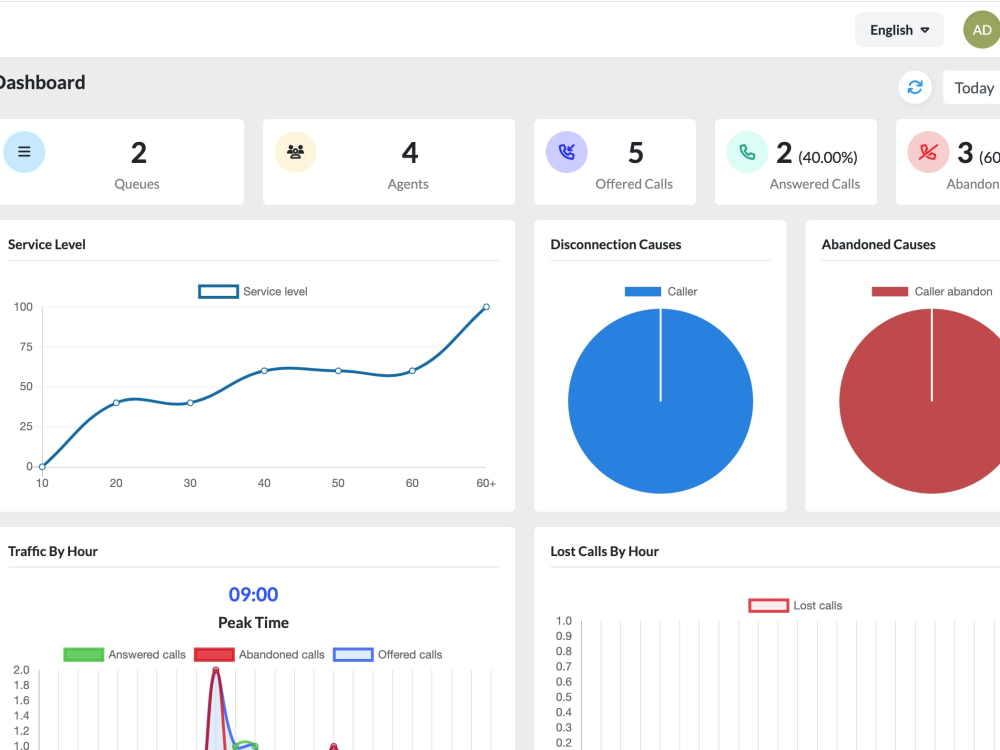Toggle the Offered calls legend entry
Viewport: 1000px width, 750px height.
click(388, 654)
